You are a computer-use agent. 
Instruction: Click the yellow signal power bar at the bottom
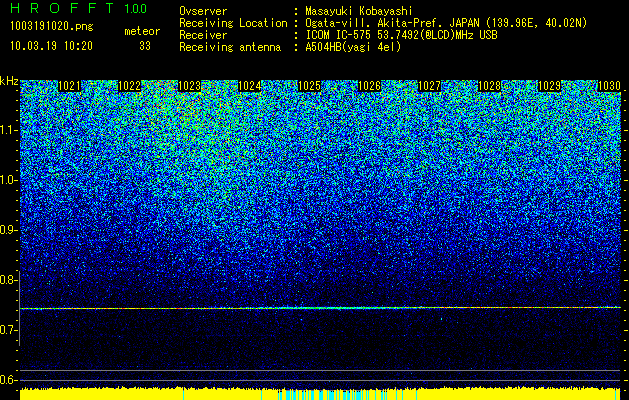pos(320,394)
